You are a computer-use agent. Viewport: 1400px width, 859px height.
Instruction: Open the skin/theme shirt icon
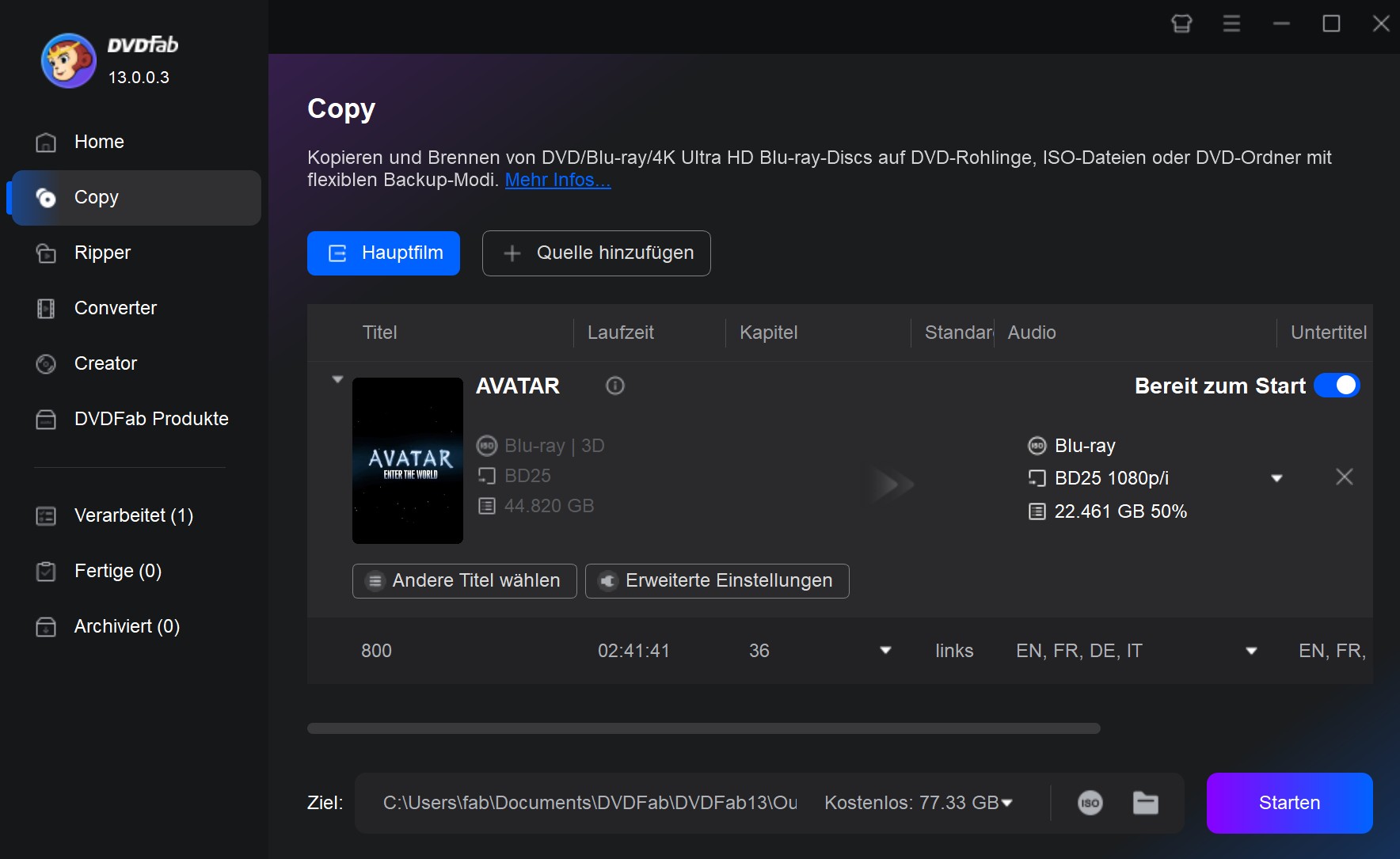[x=1181, y=24]
